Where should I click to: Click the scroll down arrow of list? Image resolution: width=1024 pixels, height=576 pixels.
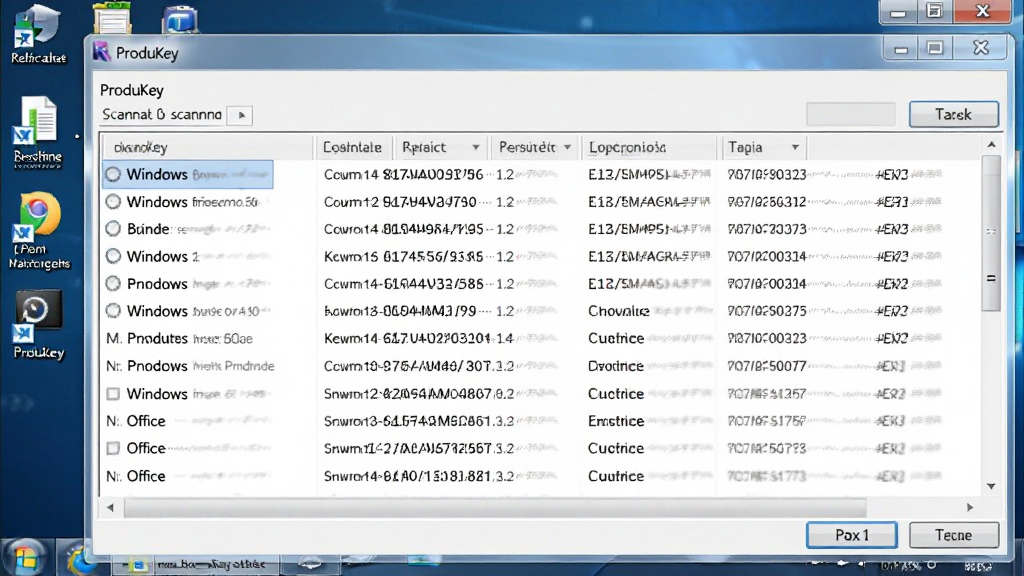tap(991, 486)
